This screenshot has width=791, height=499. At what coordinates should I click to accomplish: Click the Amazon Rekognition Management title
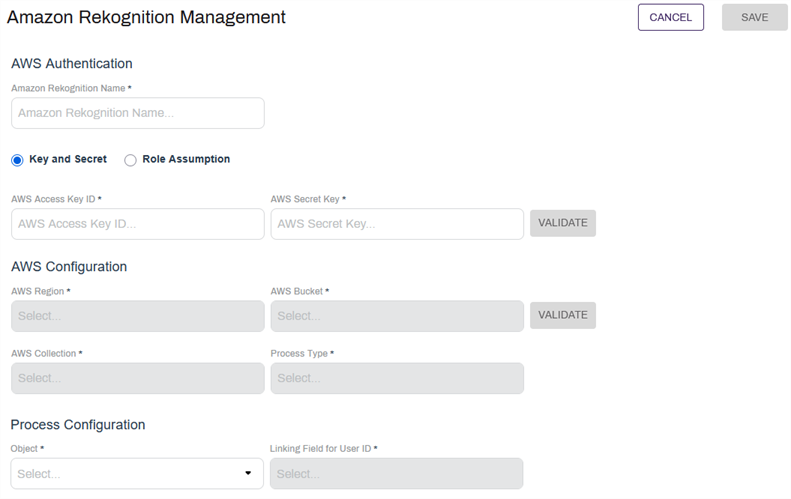click(x=146, y=17)
